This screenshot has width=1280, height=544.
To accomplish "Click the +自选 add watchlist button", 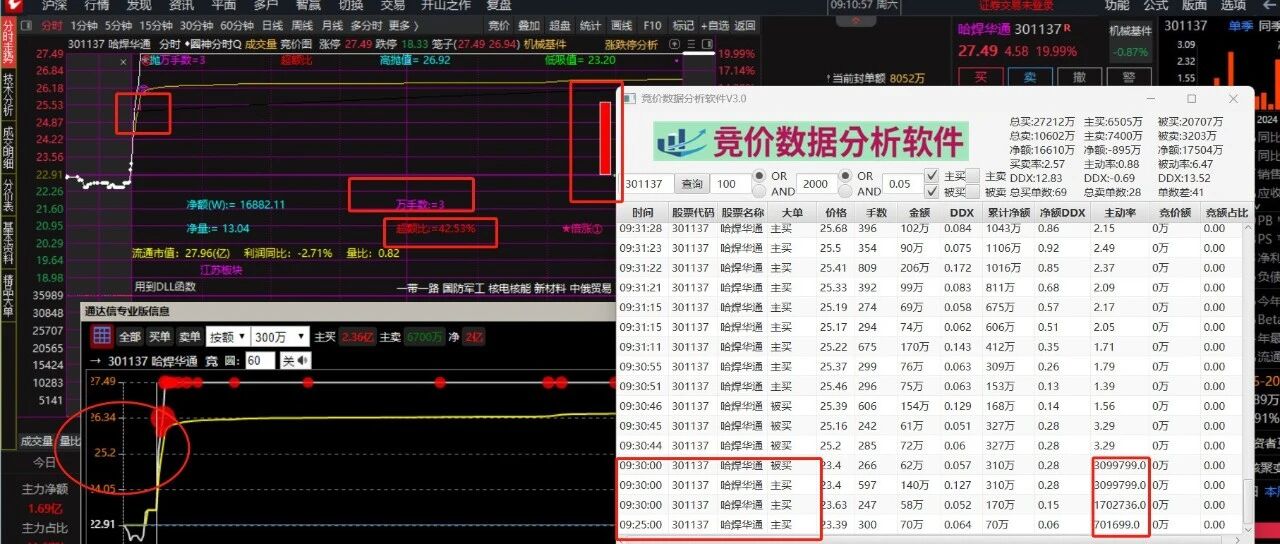I will pyautogui.click(x=715, y=25).
